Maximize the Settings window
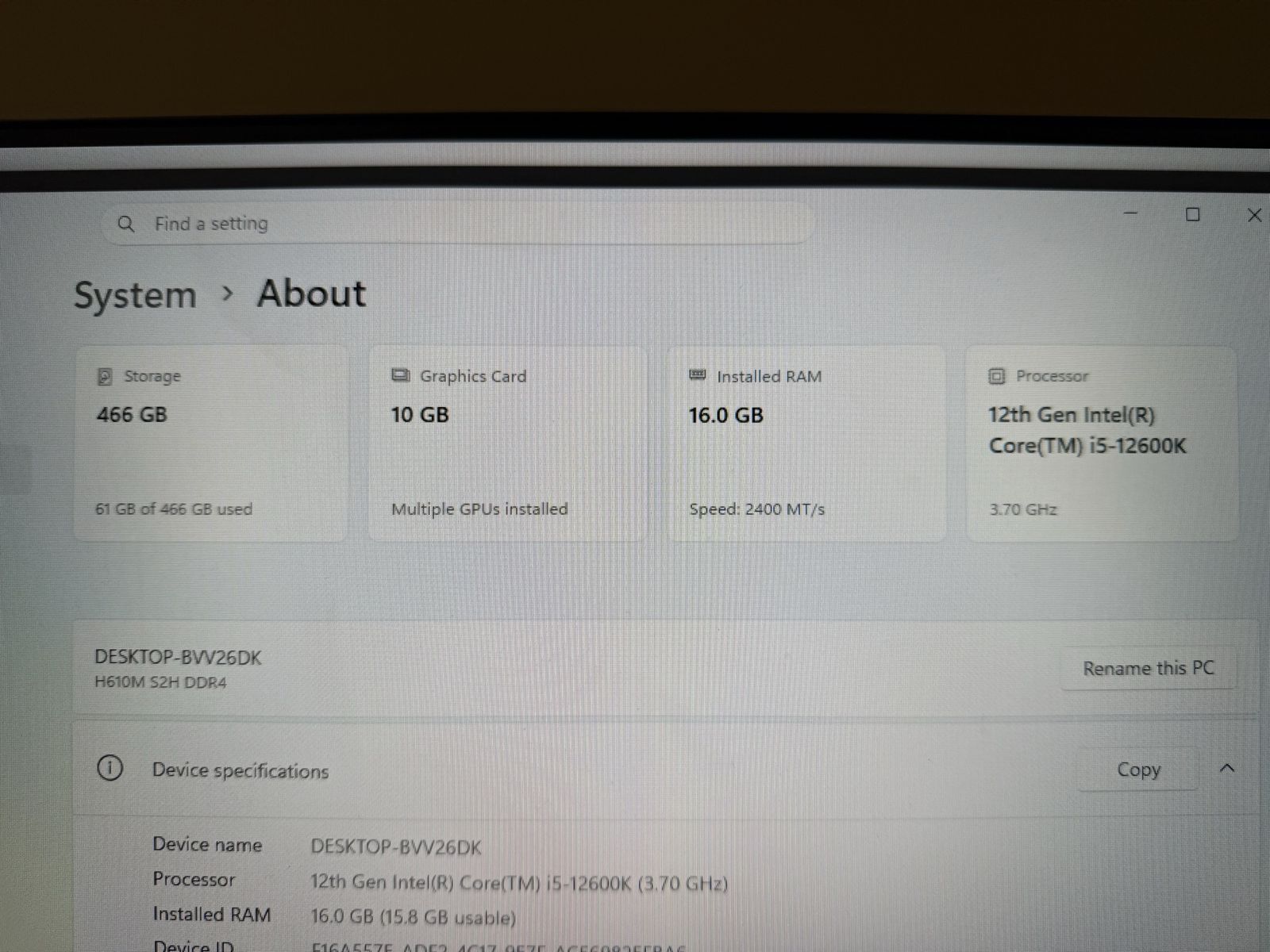The image size is (1270, 952). (x=1192, y=214)
